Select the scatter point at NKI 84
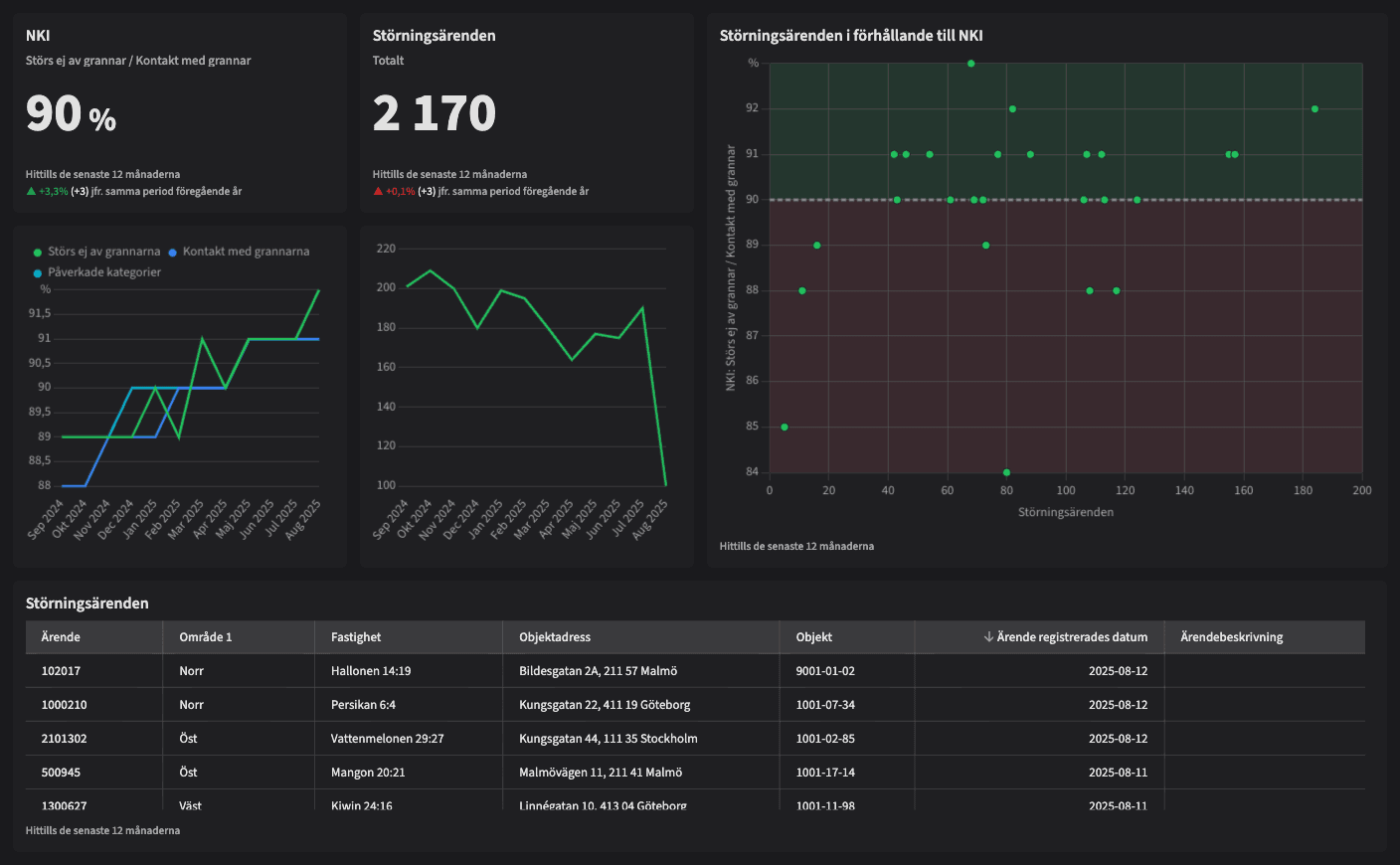1400x865 pixels. pos(1006,472)
